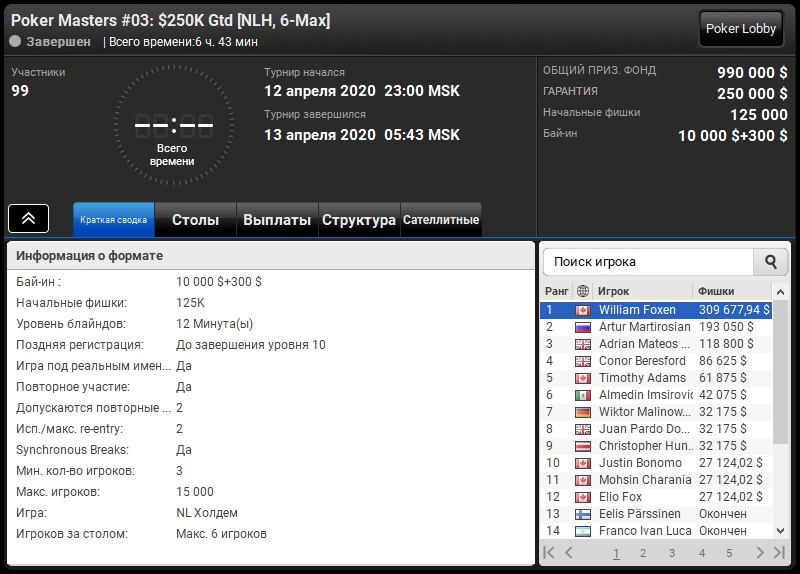Select the Сателлитные tab
The image size is (800, 574).
coord(441,220)
